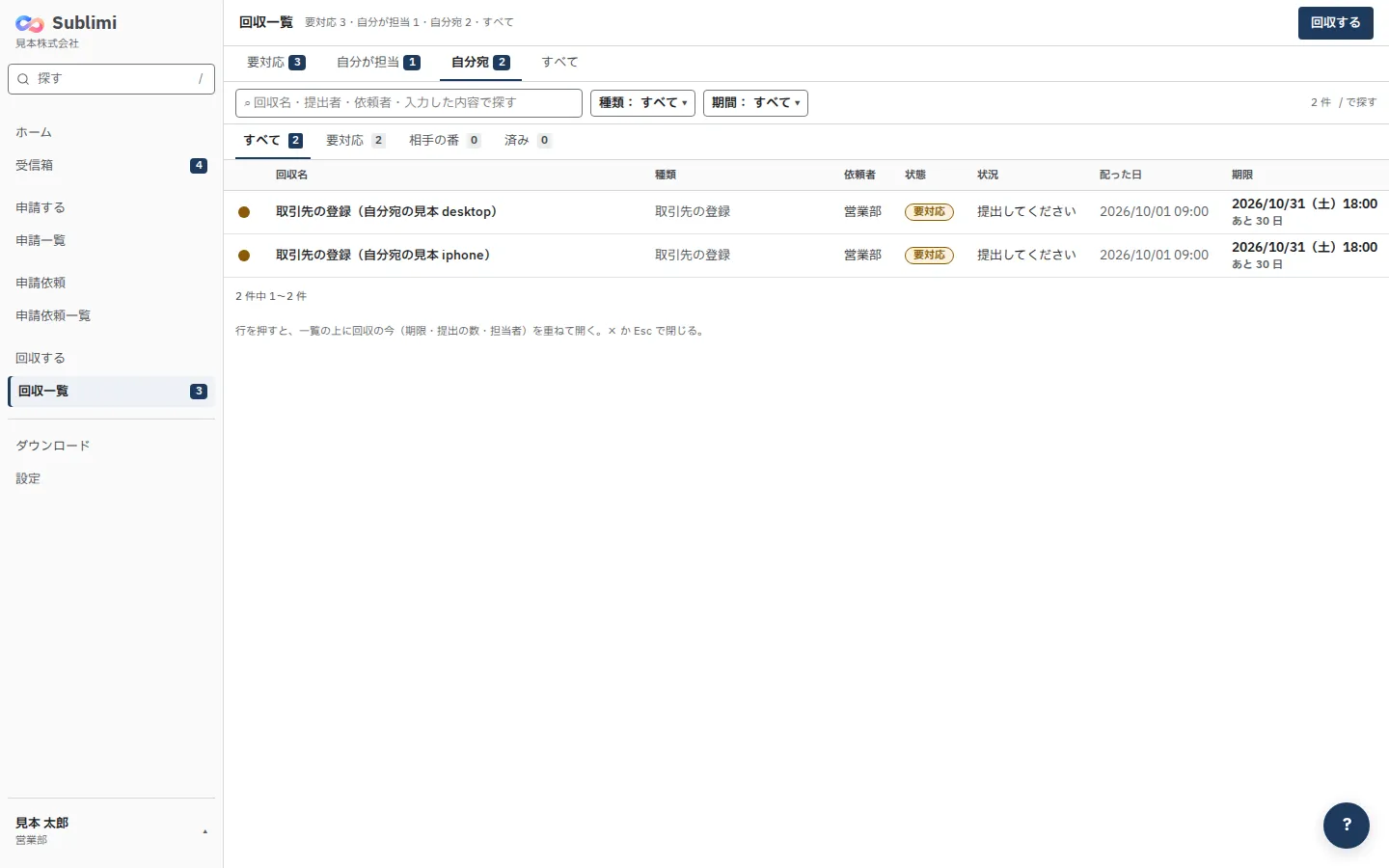
Task: Select the 自分宛 tab
Action: coord(480,63)
